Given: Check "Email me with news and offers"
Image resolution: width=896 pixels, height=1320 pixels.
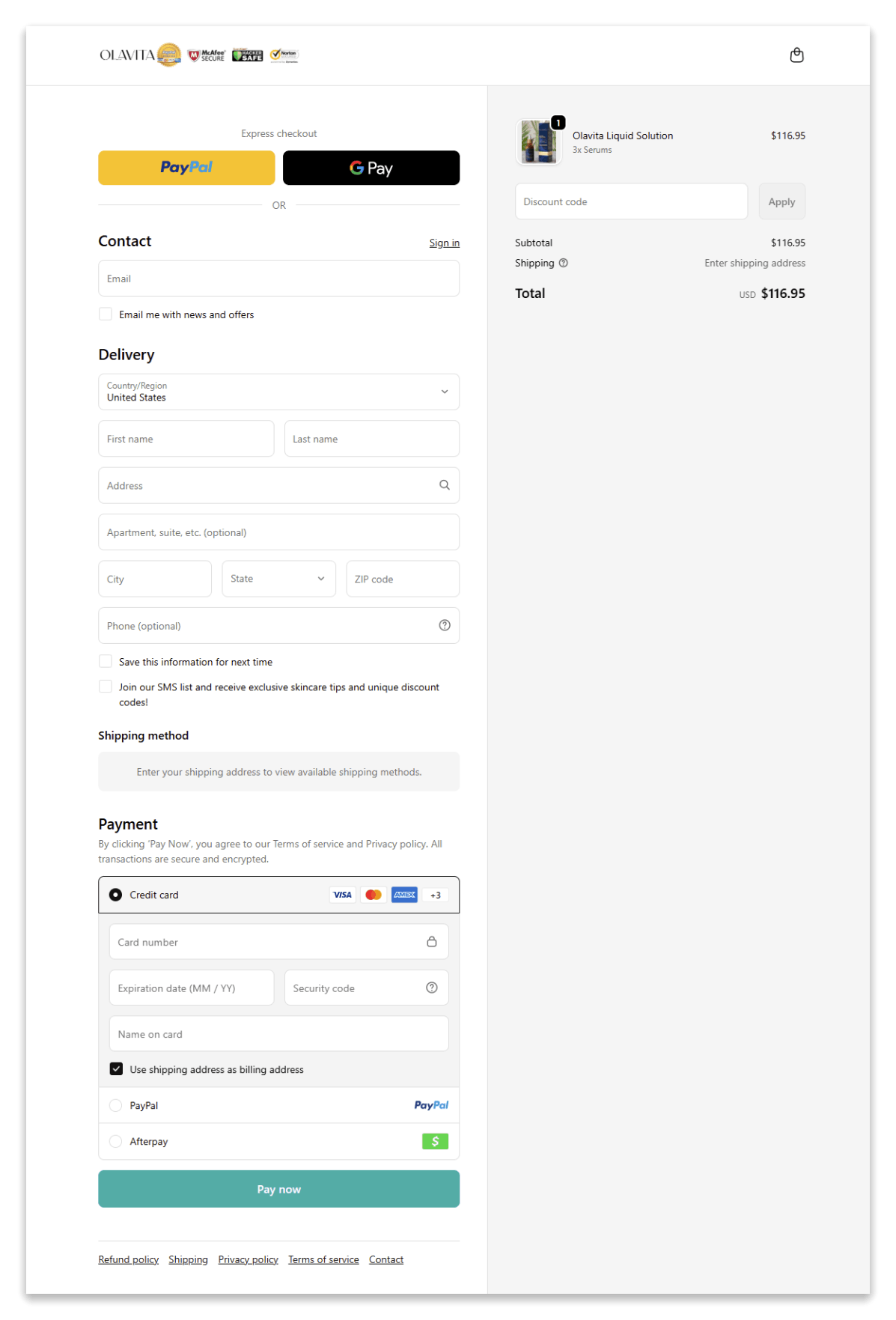Looking at the screenshot, I should 106,313.
